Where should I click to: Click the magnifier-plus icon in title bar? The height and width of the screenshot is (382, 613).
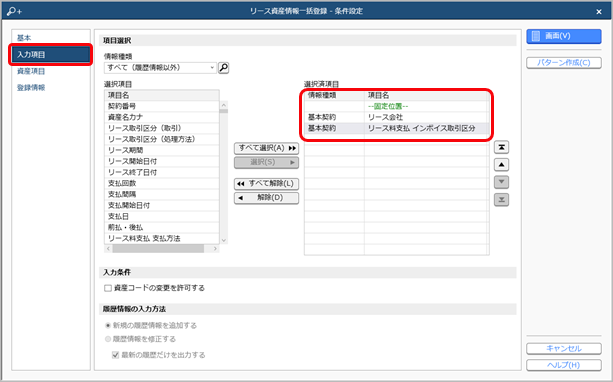(14, 11)
